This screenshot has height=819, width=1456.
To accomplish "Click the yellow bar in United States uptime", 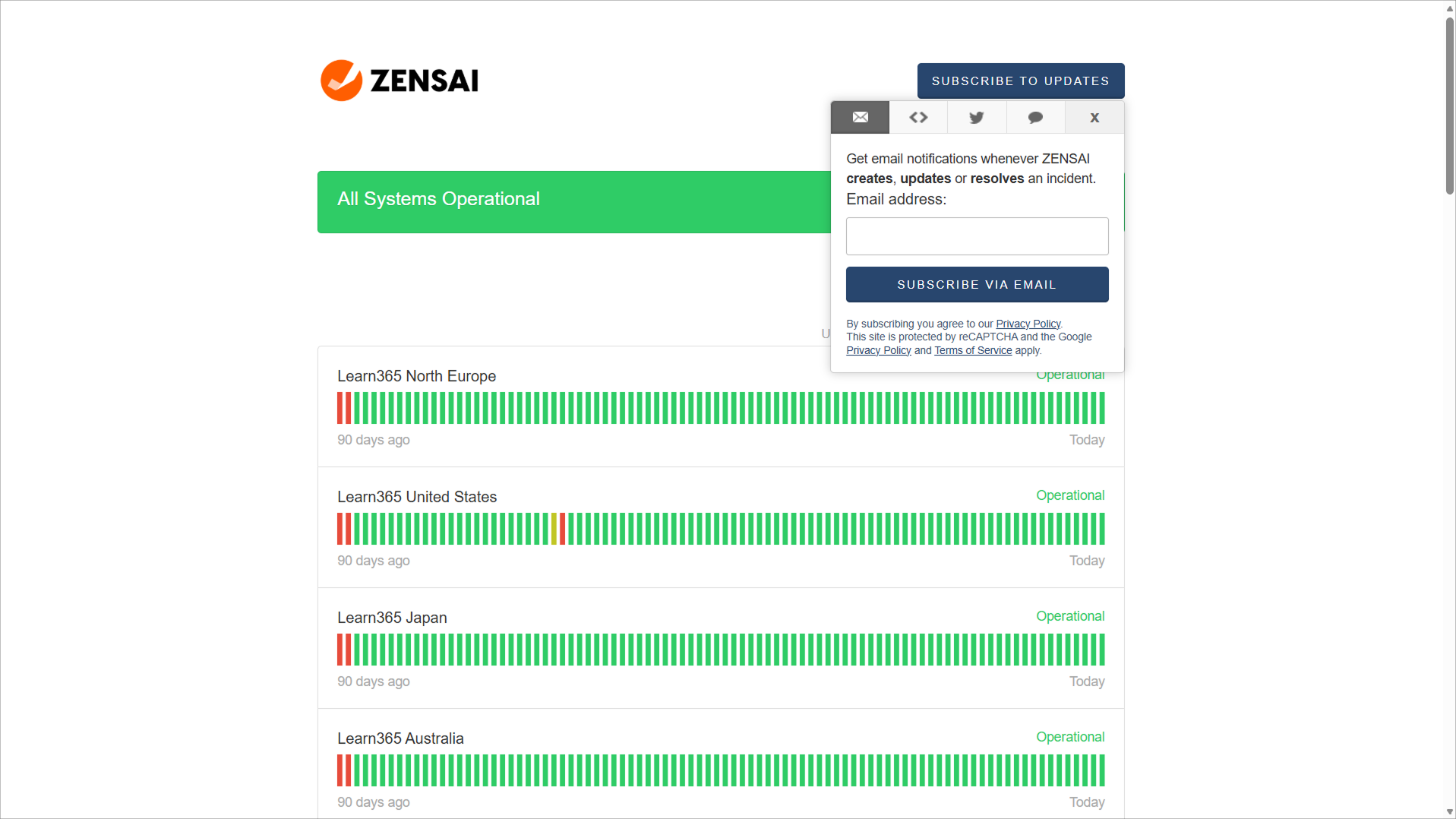I will tap(554, 529).
